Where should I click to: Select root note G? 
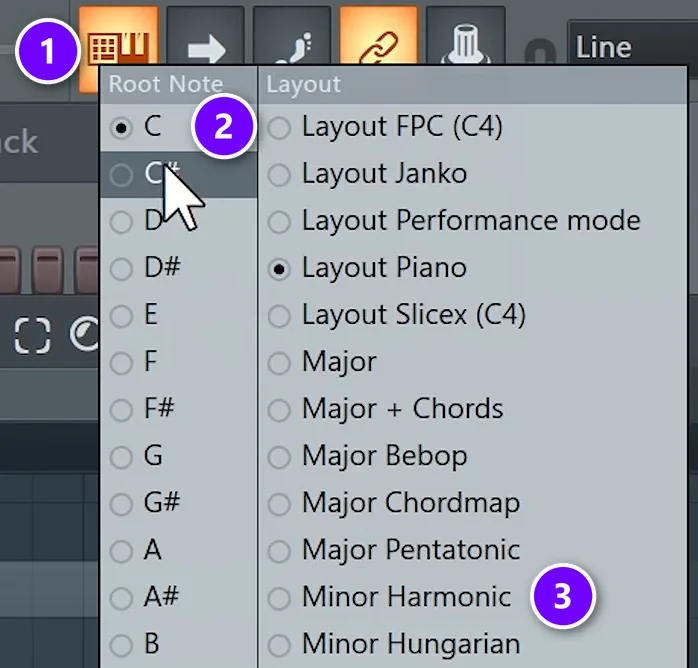click(x=179, y=456)
